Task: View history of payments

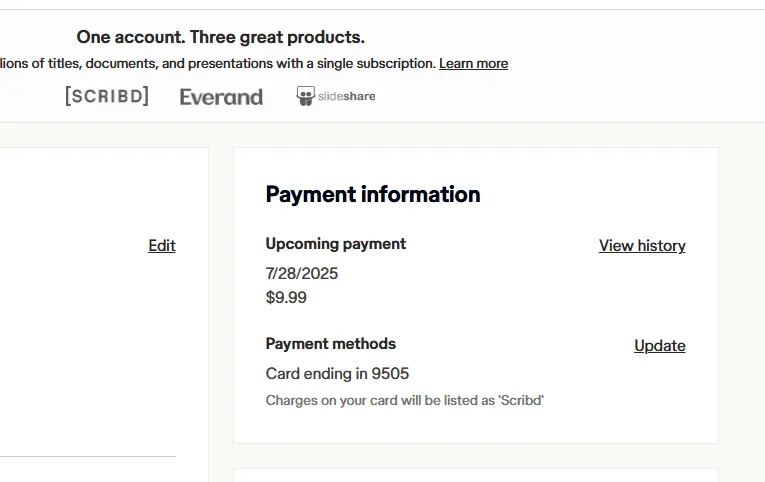Action: point(642,245)
